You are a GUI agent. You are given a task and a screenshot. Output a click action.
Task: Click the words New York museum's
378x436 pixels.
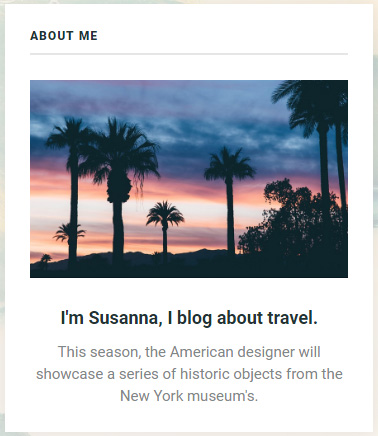[189, 396]
